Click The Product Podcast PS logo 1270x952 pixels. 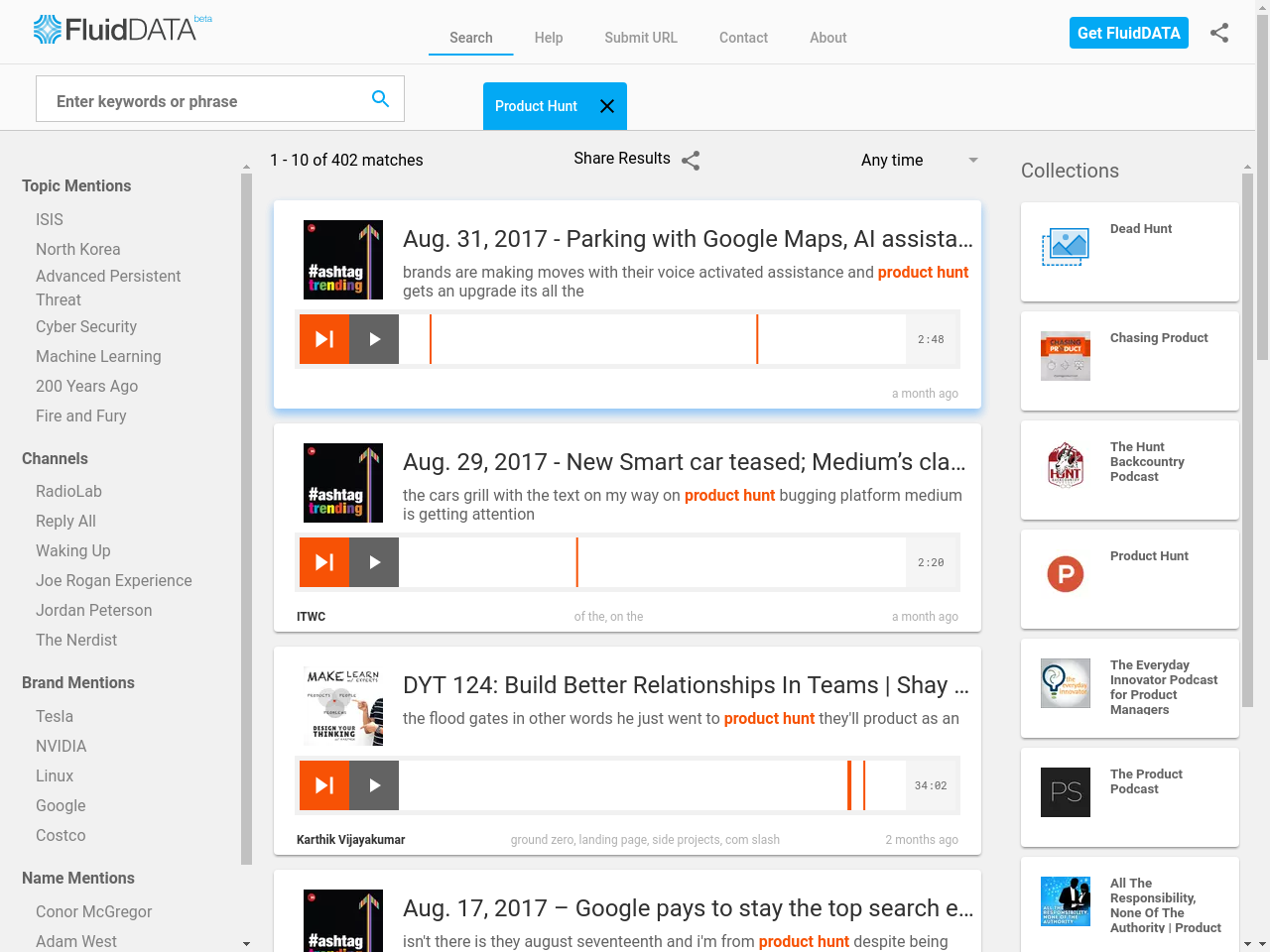pyautogui.click(x=1066, y=792)
